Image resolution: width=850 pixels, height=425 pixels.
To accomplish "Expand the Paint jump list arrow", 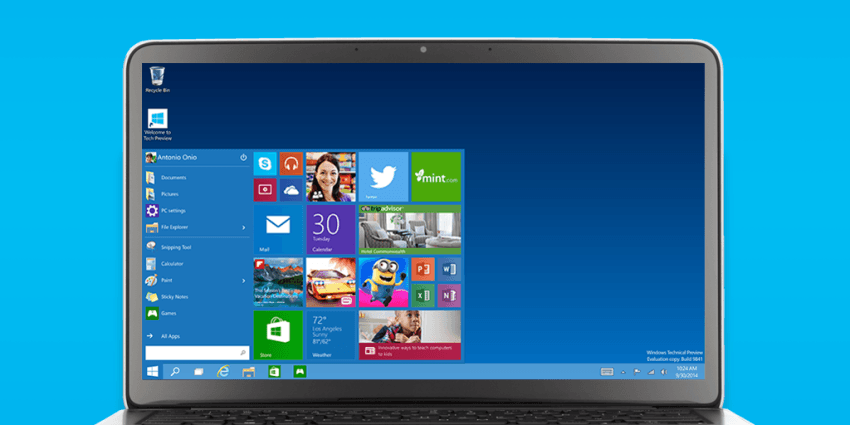I will 243,280.
